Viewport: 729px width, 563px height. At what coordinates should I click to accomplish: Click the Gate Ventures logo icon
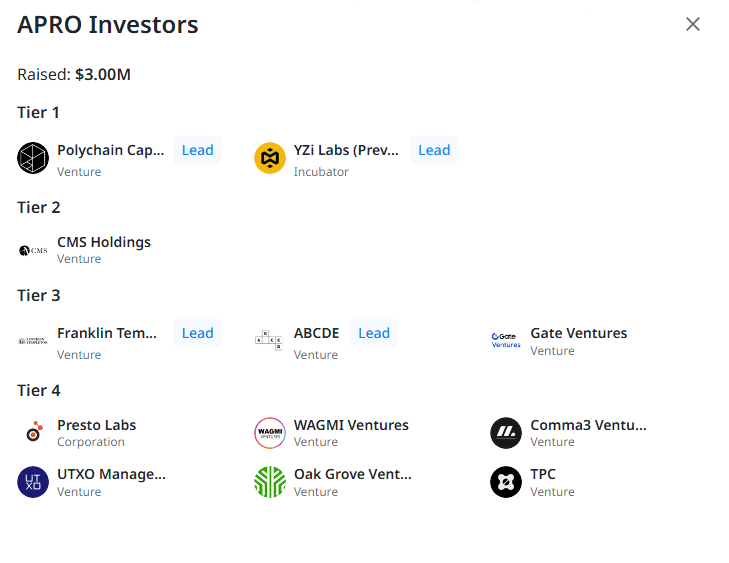(506, 341)
